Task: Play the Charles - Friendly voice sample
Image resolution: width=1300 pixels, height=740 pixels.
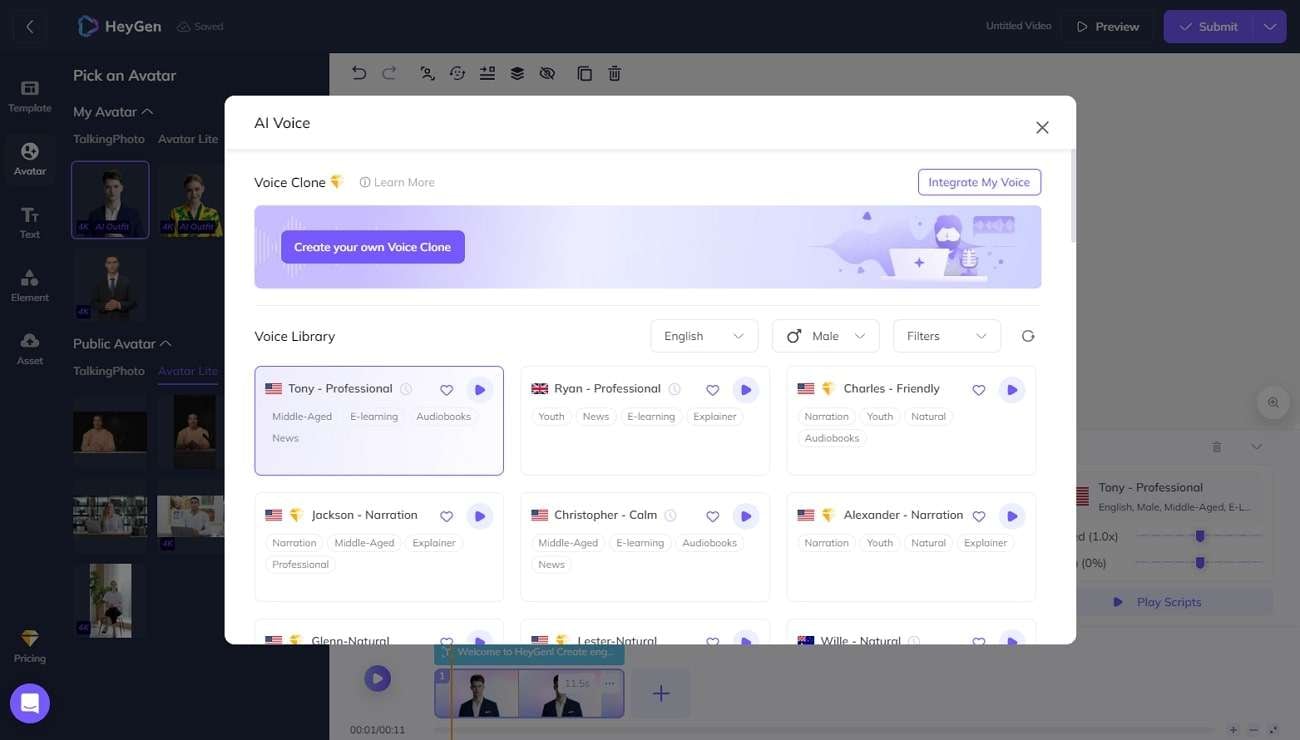Action: (1012, 390)
